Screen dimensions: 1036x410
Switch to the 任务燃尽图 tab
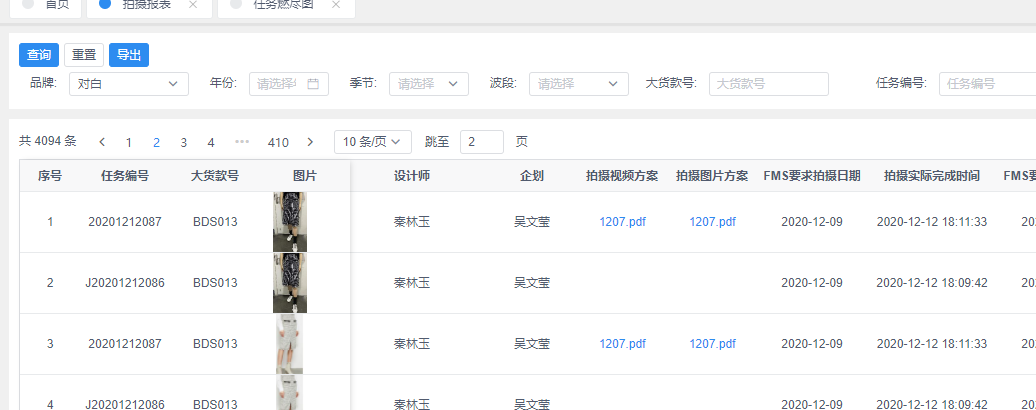pyautogui.click(x=276, y=5)
